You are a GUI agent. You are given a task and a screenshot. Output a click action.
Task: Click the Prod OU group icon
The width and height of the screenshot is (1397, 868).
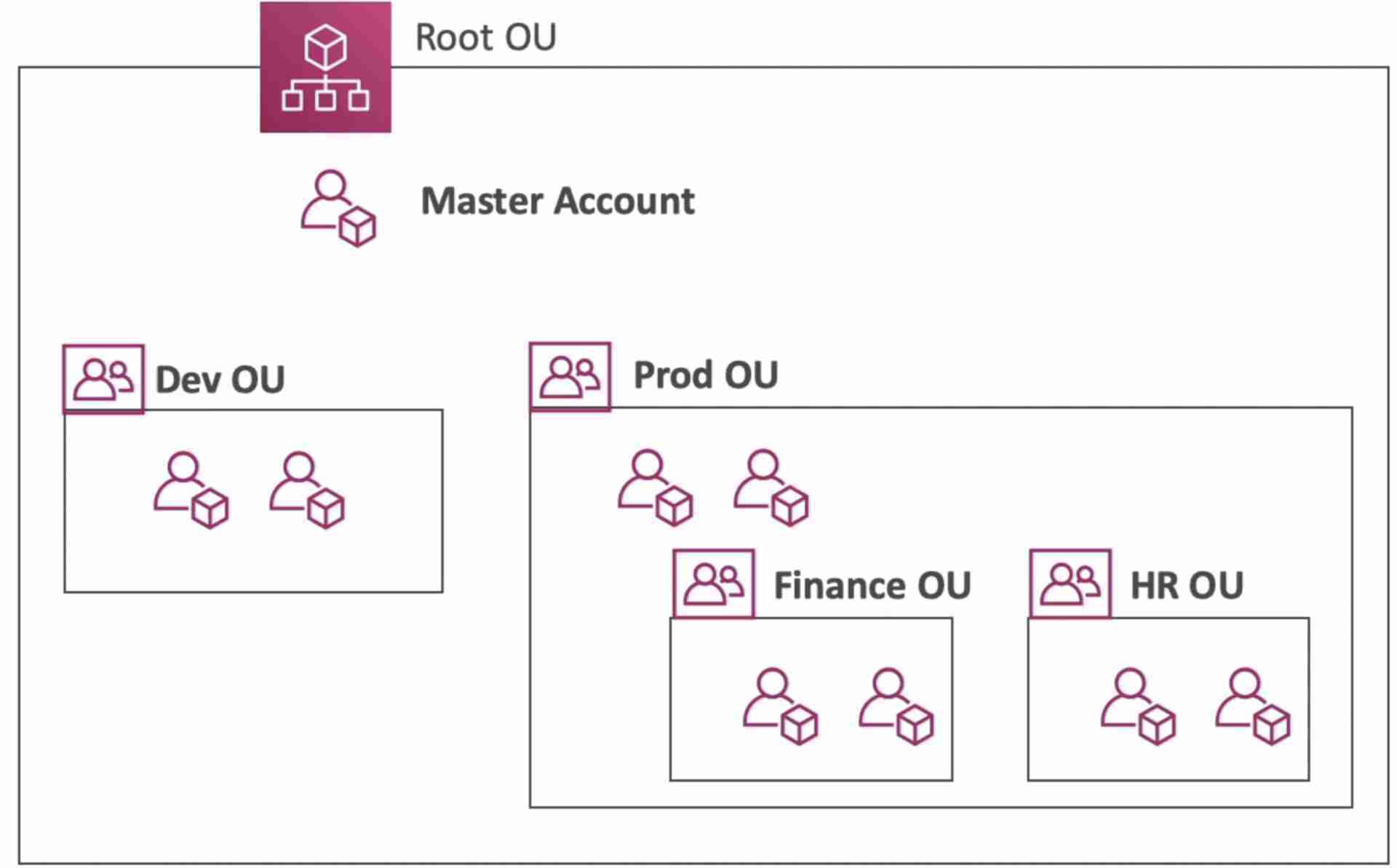[x=570, y=377]
